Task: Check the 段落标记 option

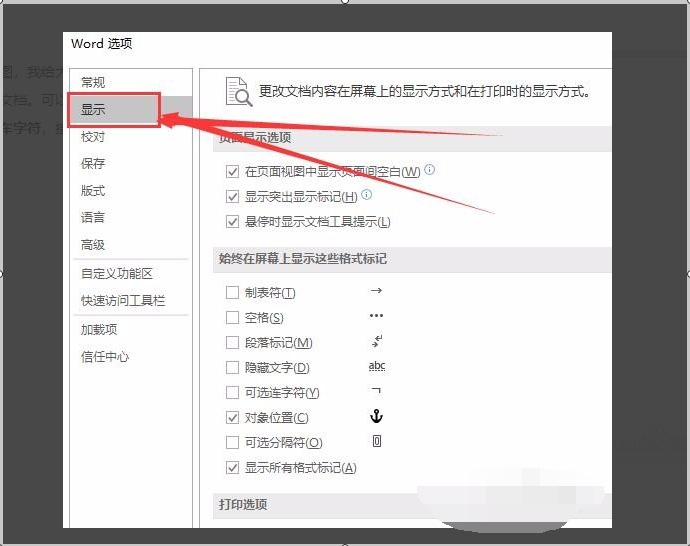Action: 232,342
